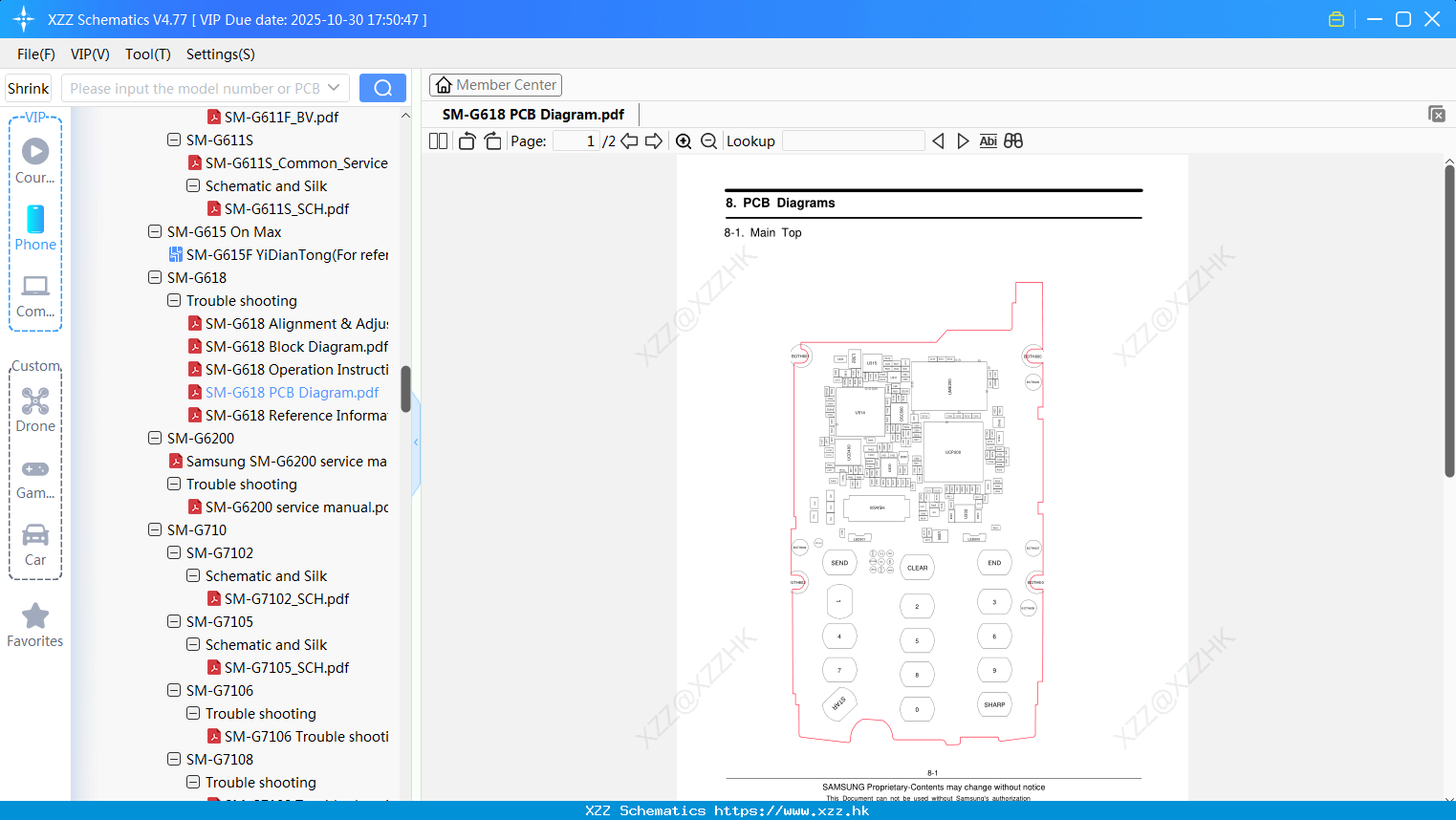Screen dimensions: 1456x820
Task: Open the File(F) menu
Action: [36, 54]
